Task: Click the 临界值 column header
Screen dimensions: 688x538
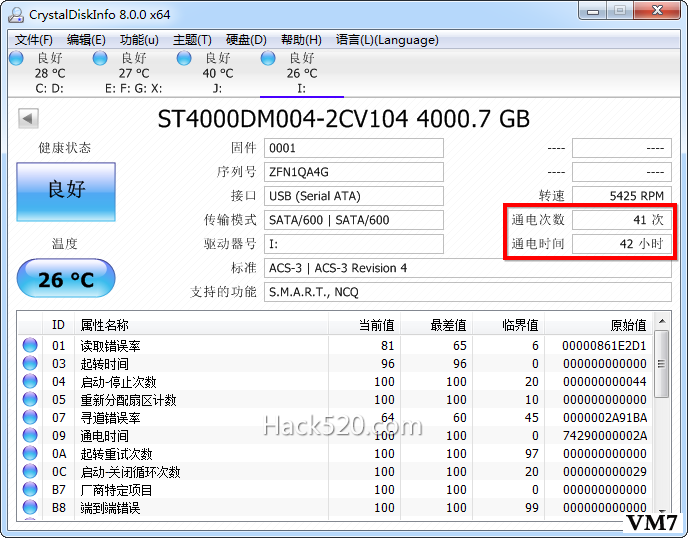Action: coord(509,325)
